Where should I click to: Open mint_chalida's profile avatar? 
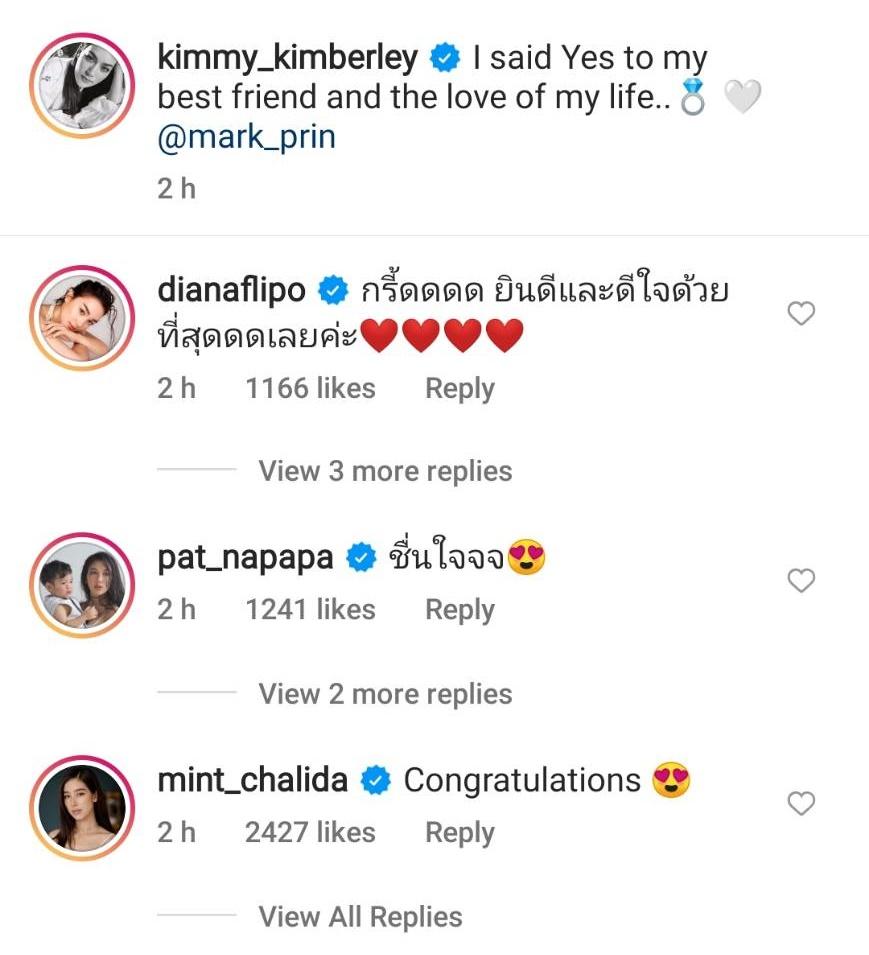pos(82,806)
